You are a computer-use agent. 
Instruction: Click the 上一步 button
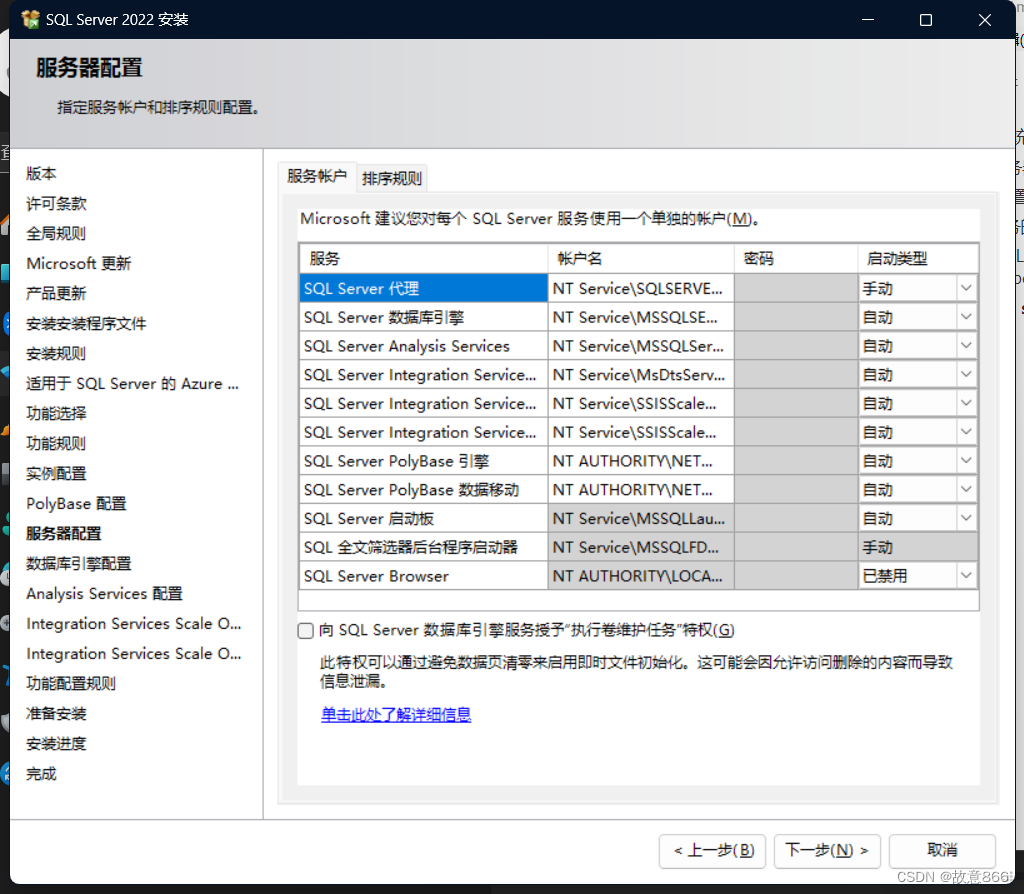(x=712, y=851)
